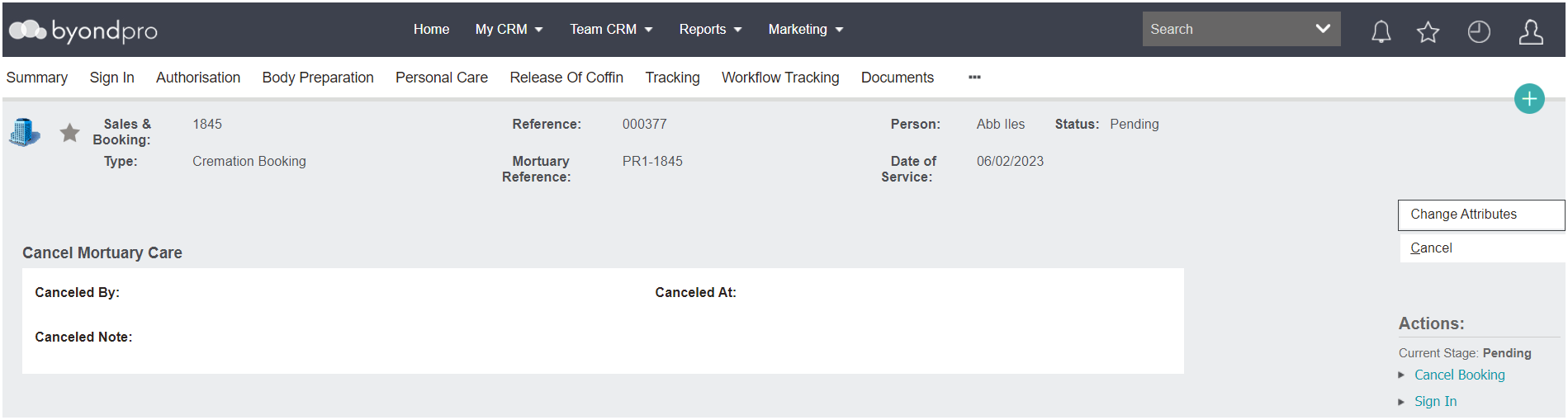Click Sign In action link
This screenshot has width=1568, height=420.
(x=1435, y=402)
